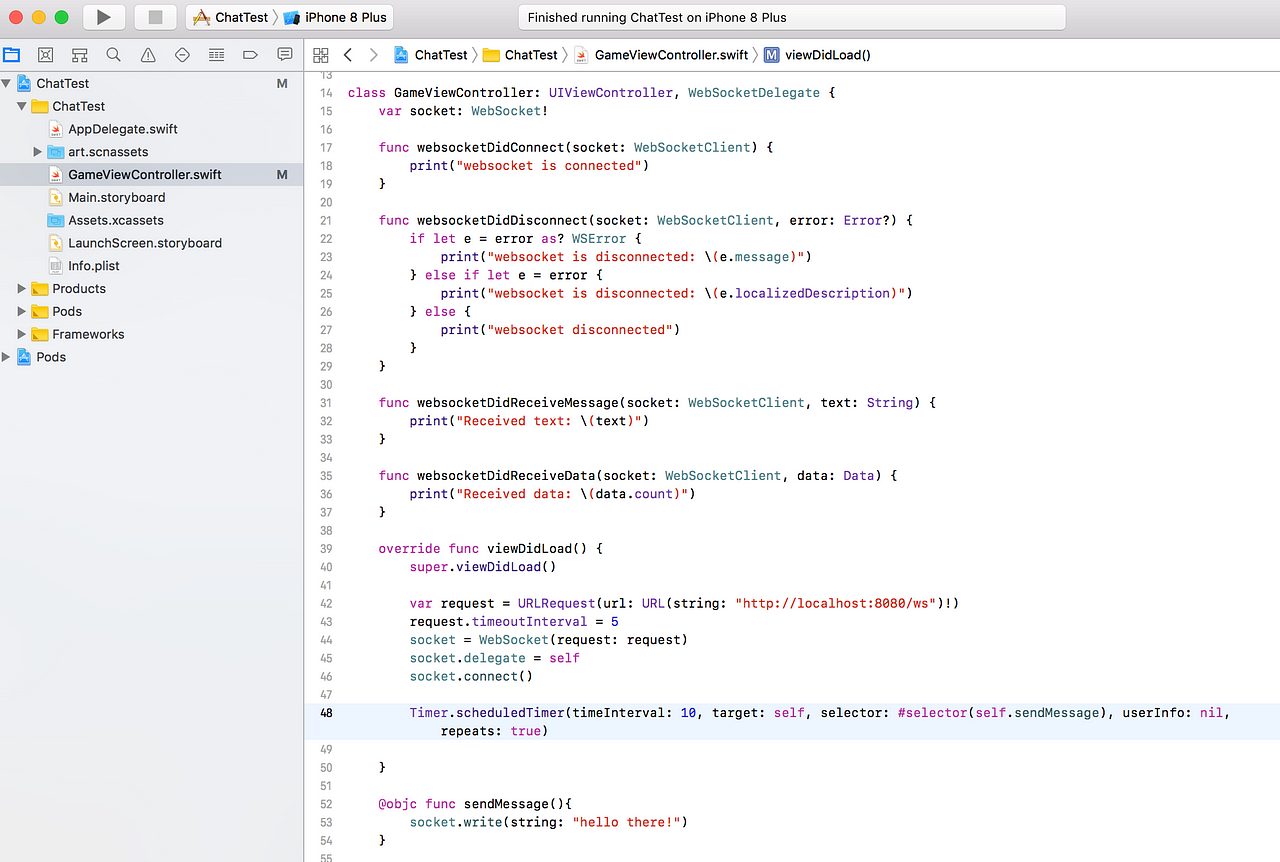Click the 'hello there!' string literal
Viewport: 1280px width, 862px height.
(x=630, y=822)
